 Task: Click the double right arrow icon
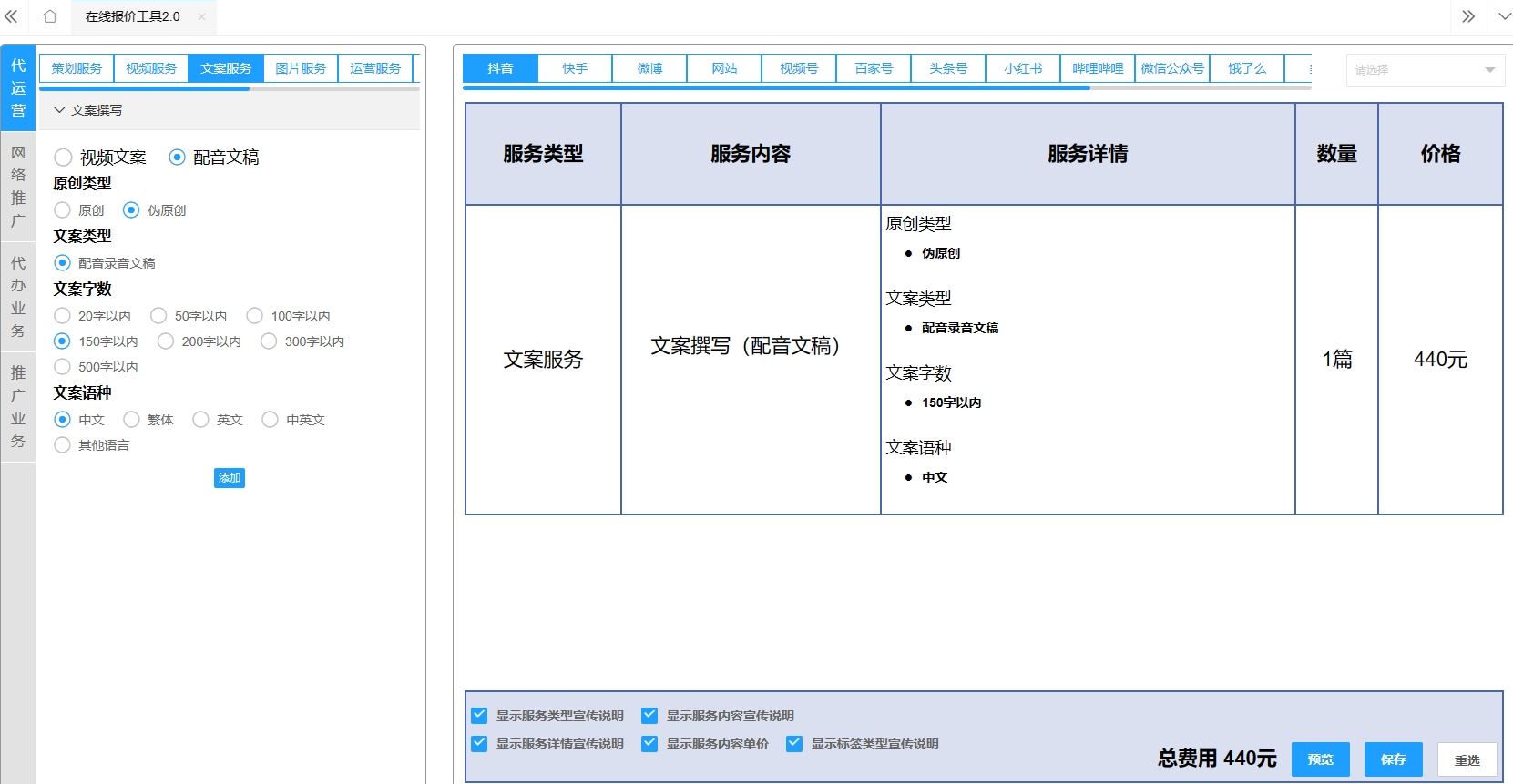click(1467, 16)
